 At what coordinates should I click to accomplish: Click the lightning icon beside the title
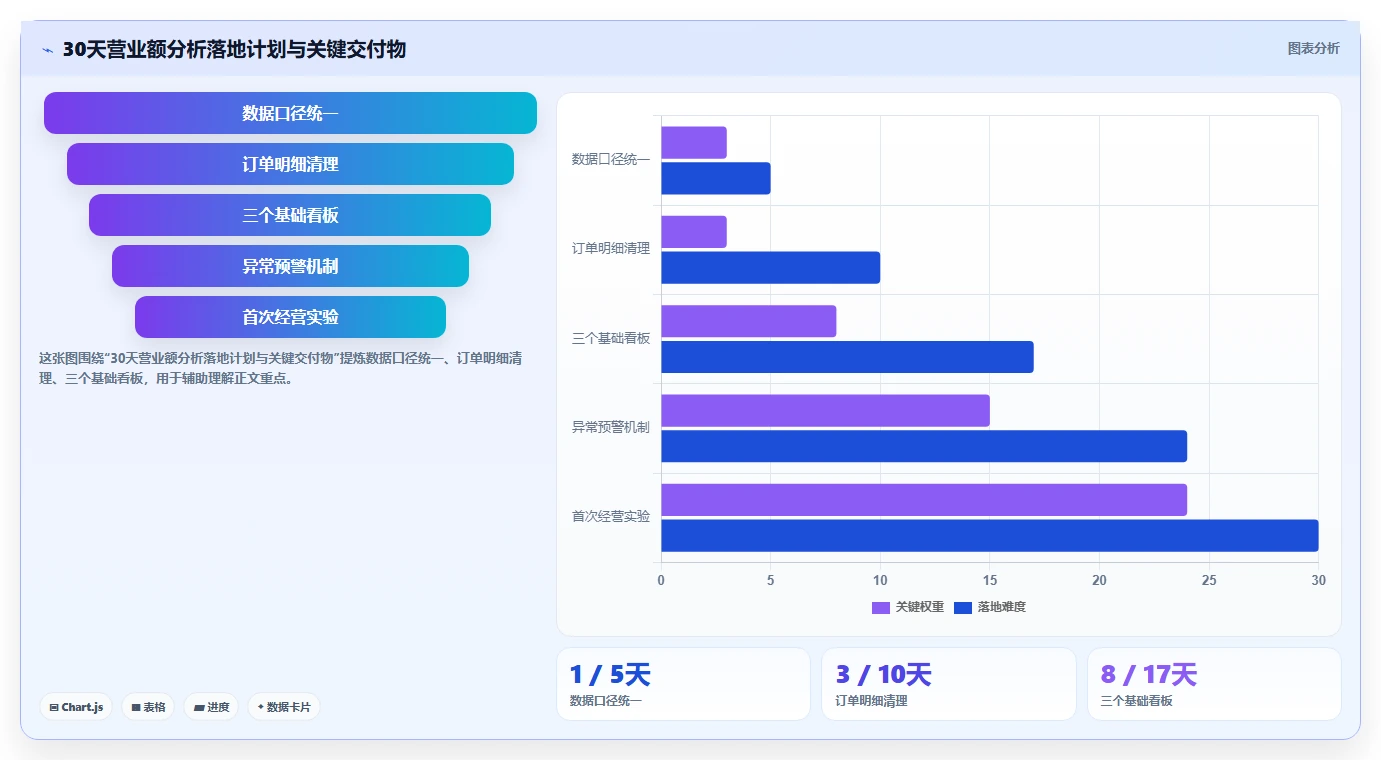(x=47, y=50)
